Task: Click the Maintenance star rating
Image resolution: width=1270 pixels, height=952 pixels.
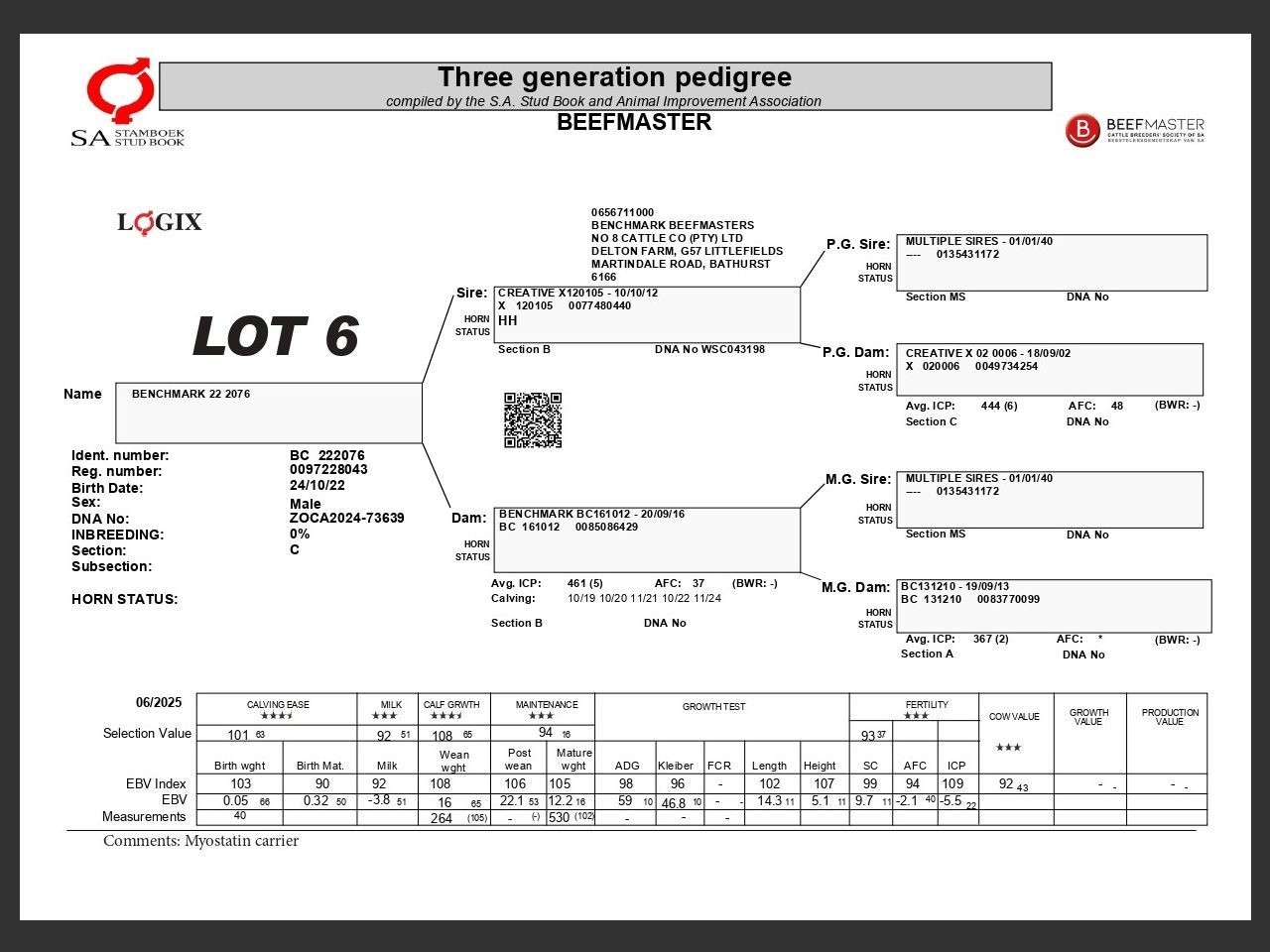Action: point(541,716)
